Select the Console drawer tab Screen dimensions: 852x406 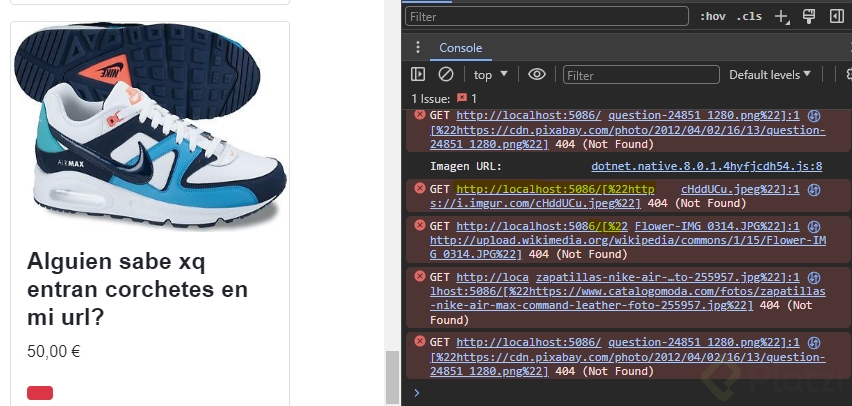(461, 48)
